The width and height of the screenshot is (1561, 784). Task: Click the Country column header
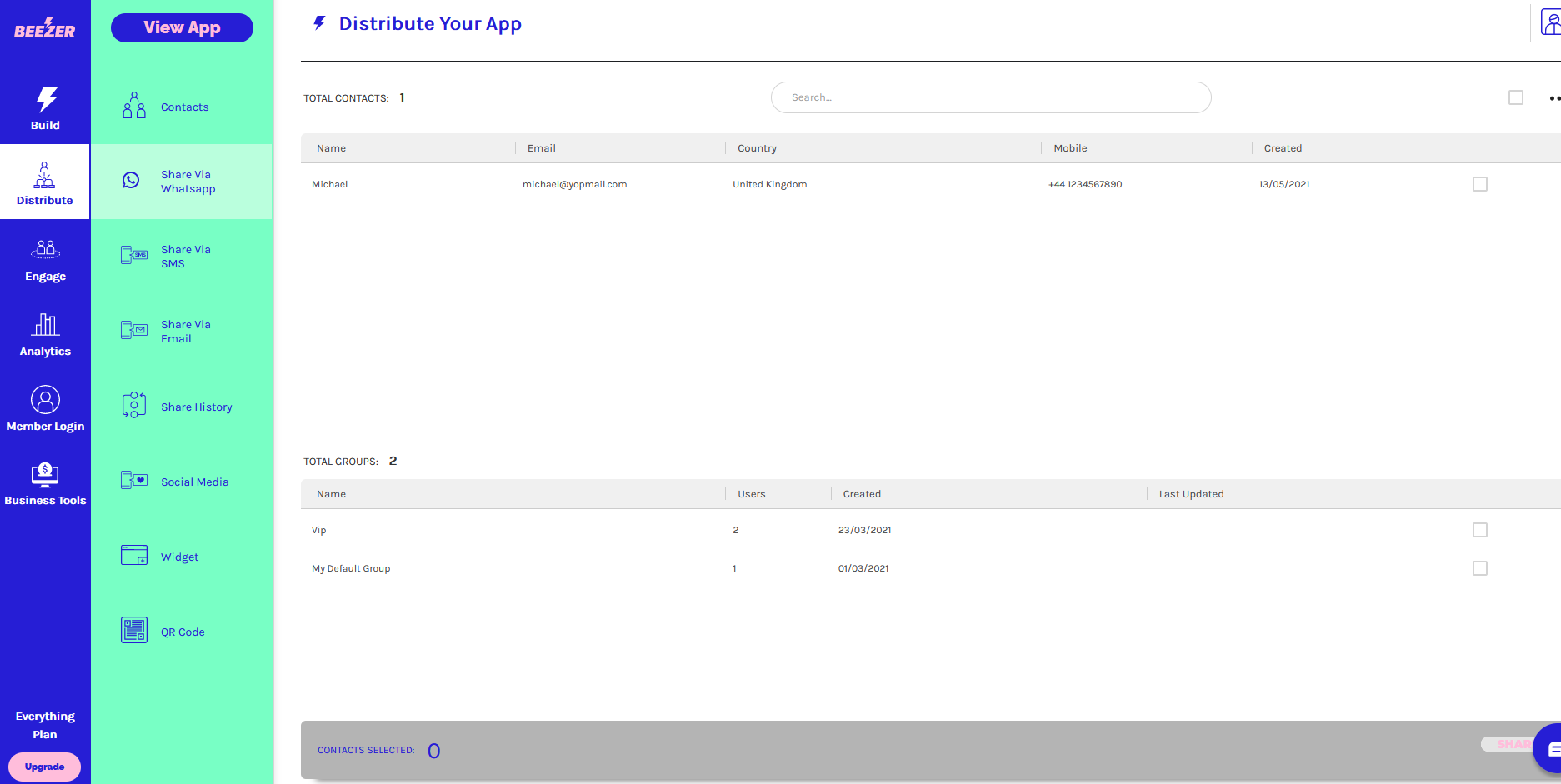pos(757,148)
